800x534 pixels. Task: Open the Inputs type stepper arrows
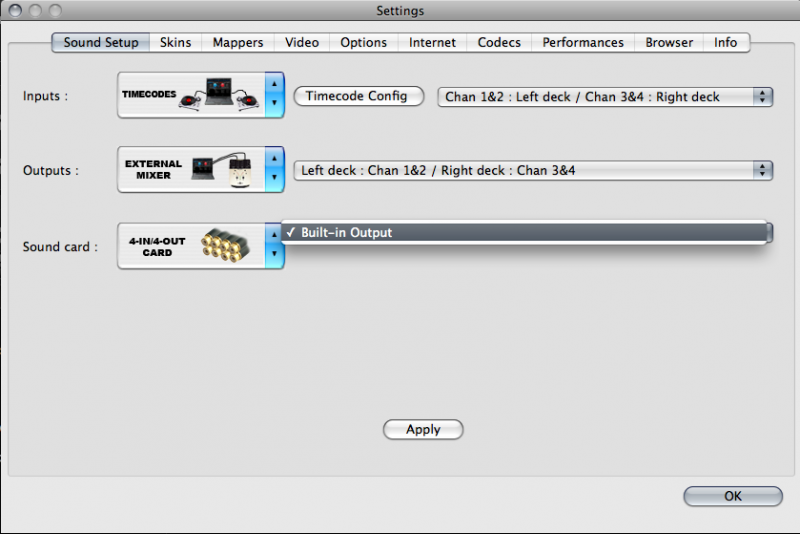[275, 96]
